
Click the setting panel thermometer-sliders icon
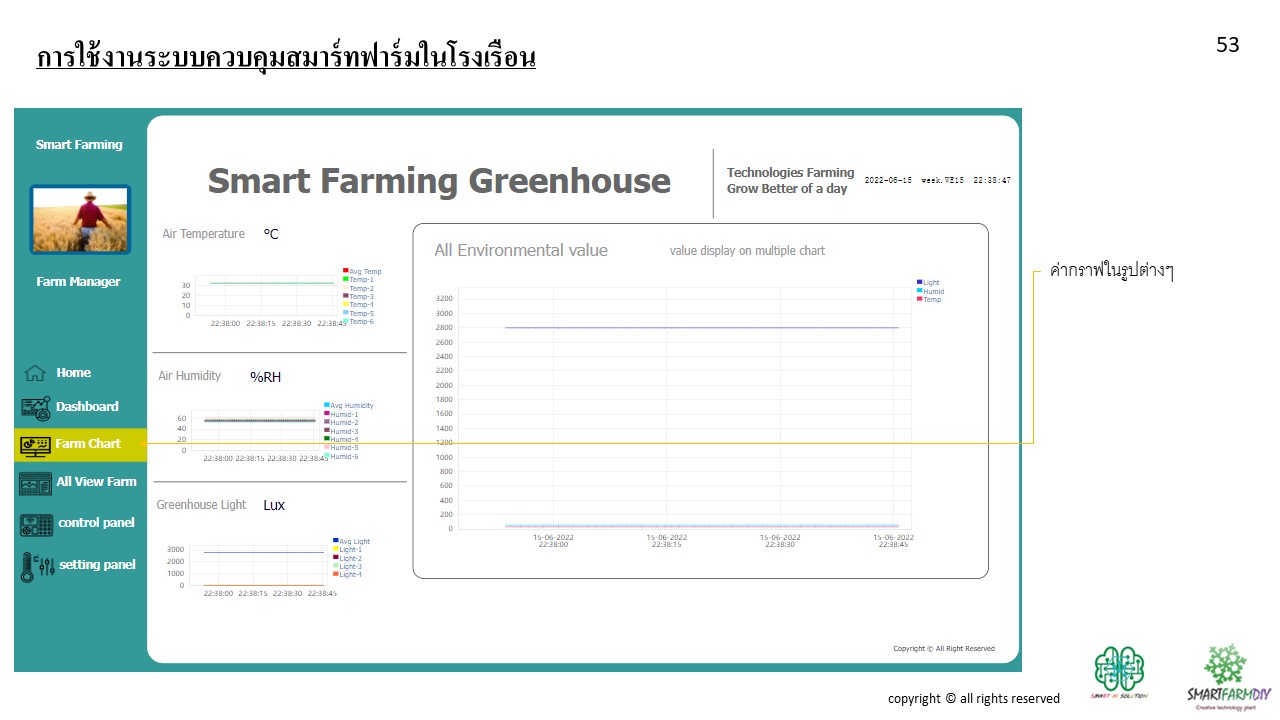[x=37, y=567]
